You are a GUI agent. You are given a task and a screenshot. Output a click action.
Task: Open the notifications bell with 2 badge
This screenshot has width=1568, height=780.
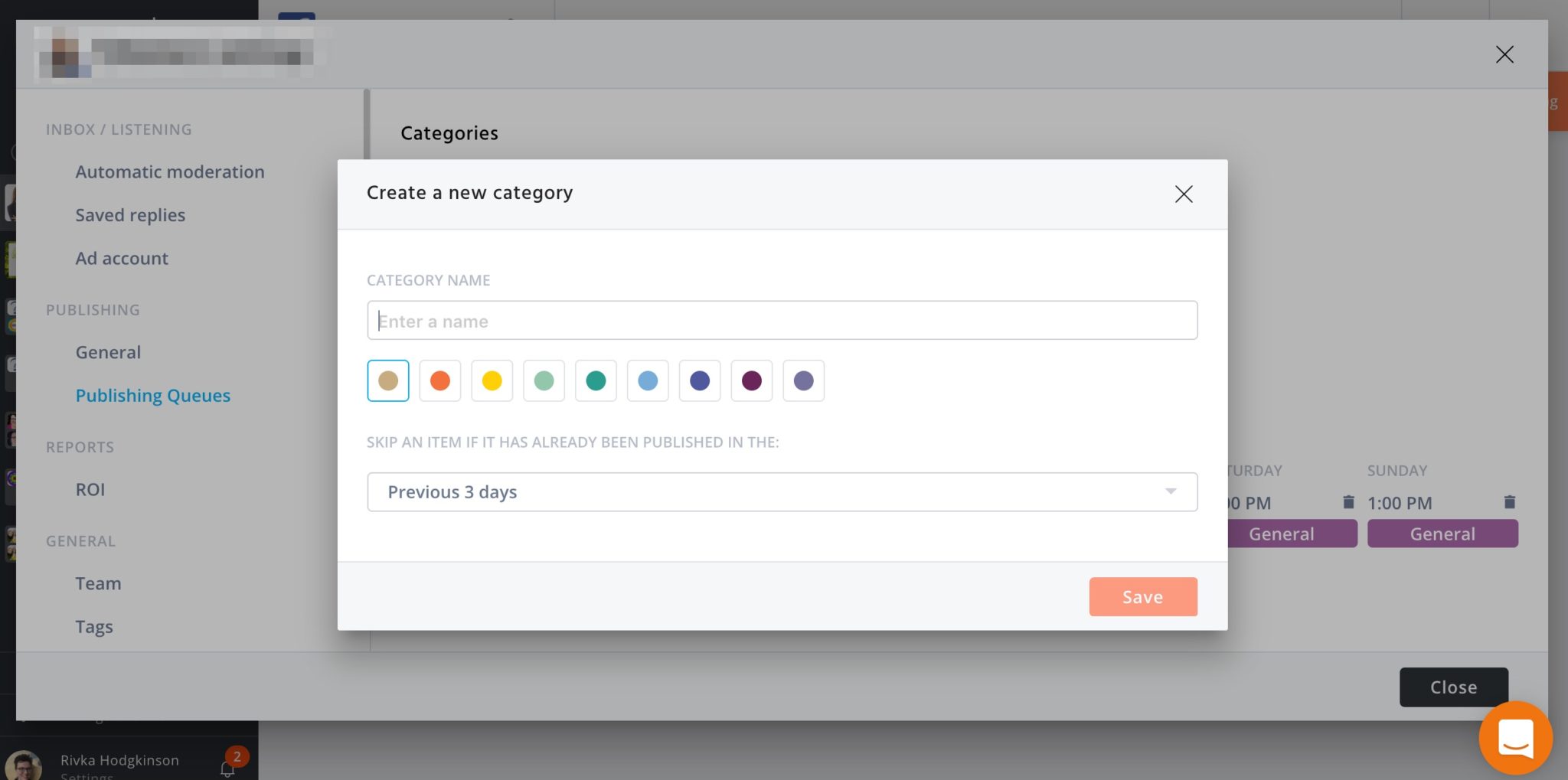[227, 769]
